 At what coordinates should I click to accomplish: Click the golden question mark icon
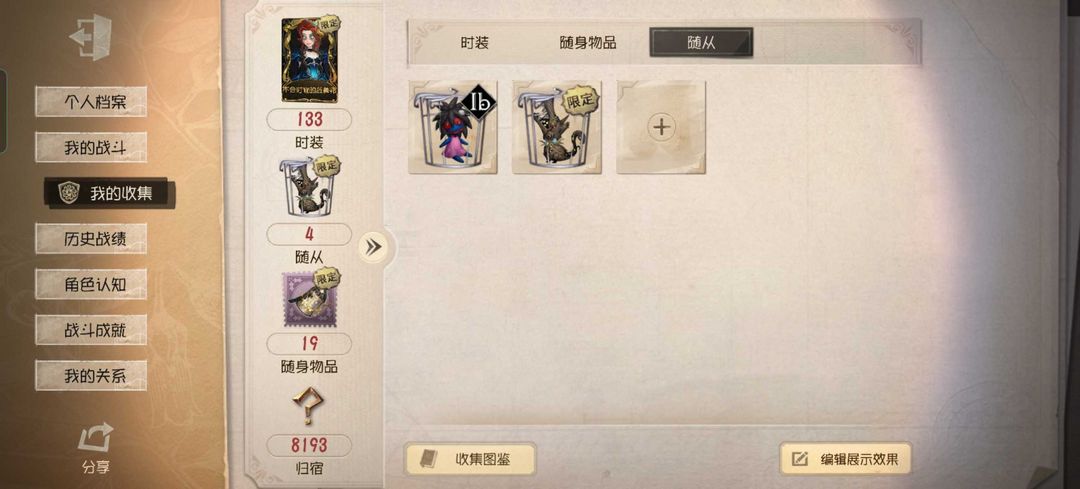[308, 407]
